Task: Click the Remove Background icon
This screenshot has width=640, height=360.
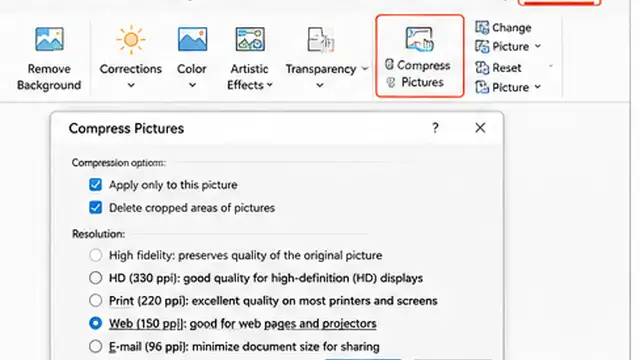Action: (x=49, y=39)
